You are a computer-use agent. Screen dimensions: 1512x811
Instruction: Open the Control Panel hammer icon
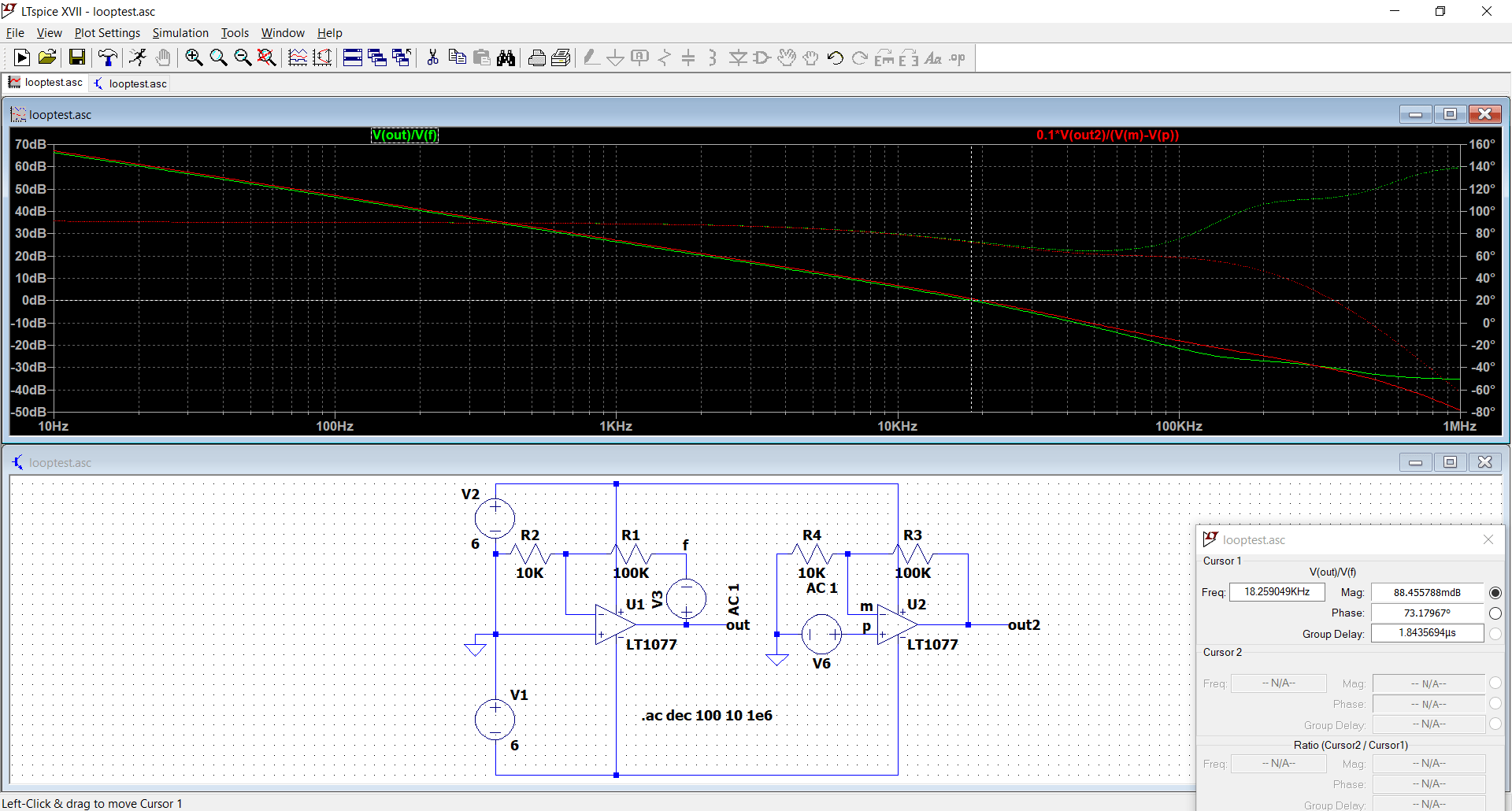[108, 57]
